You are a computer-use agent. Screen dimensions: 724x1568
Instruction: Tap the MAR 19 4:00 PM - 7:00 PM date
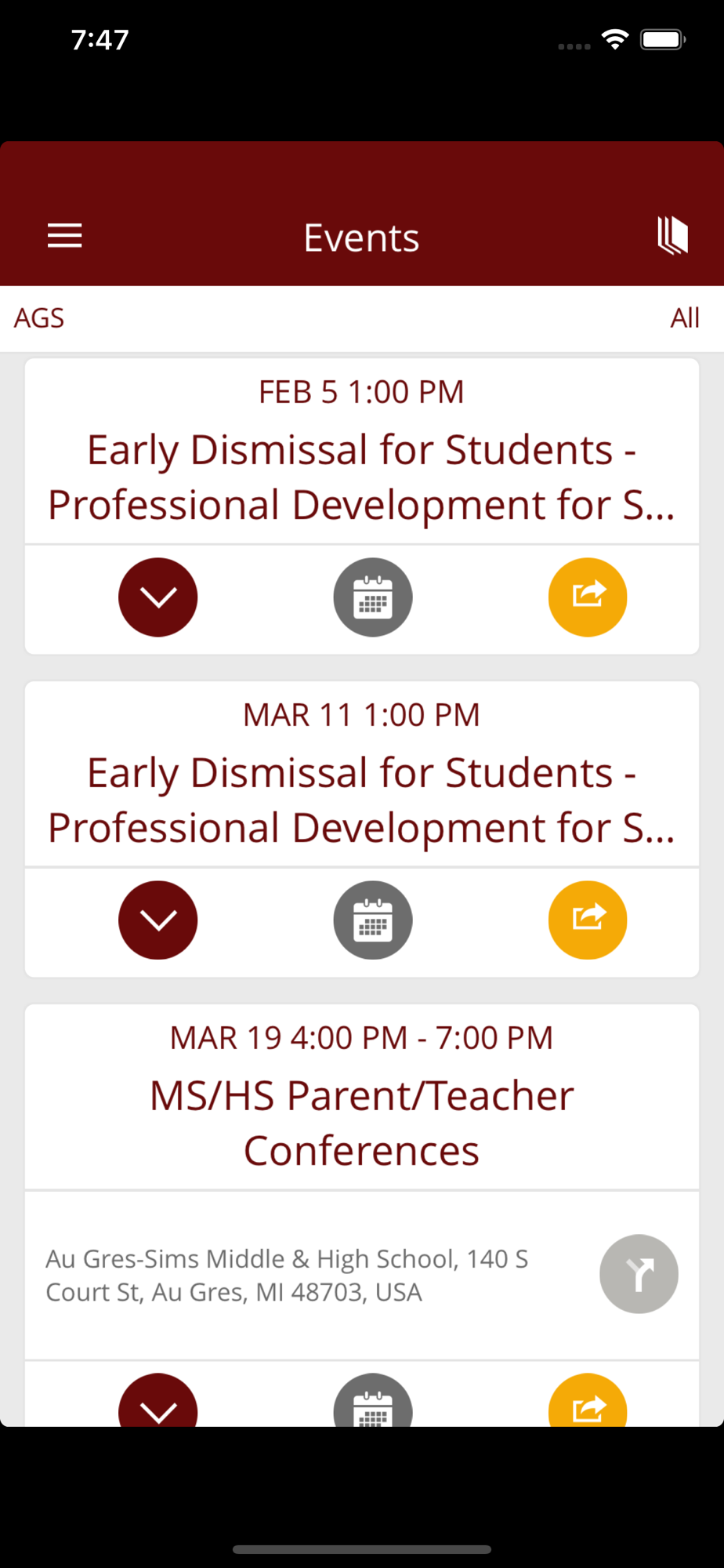[x=361, y=1038]
